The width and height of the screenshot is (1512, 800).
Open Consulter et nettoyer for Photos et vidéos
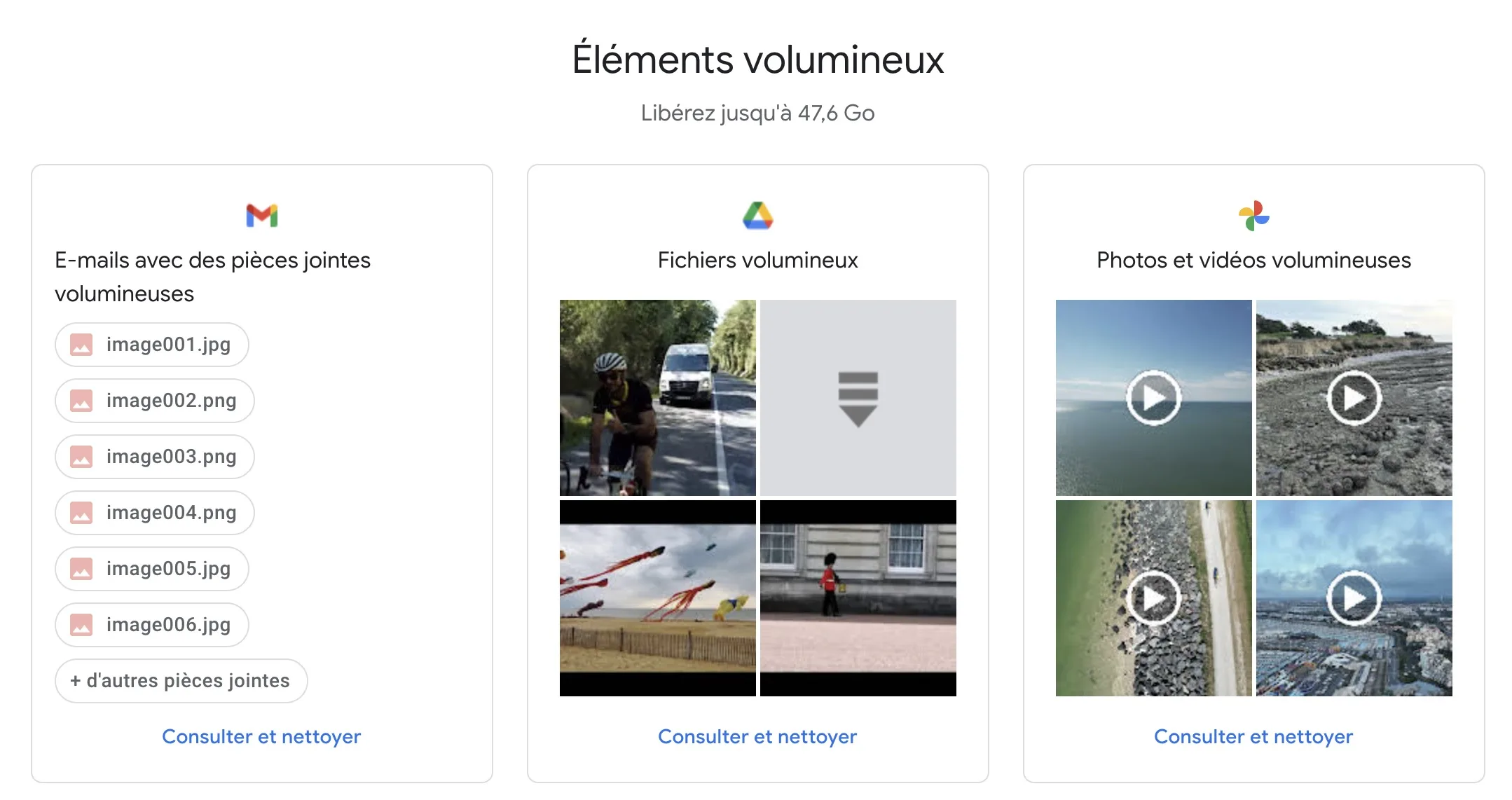1253,736
